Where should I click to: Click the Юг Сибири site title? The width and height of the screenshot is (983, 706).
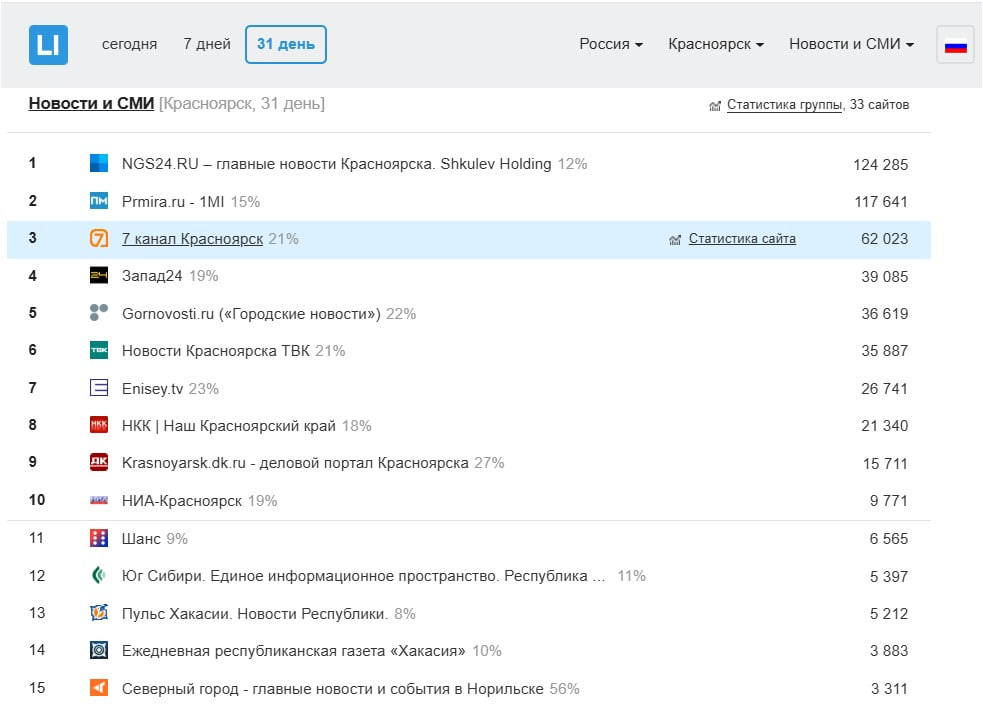(x=364, y=576)
